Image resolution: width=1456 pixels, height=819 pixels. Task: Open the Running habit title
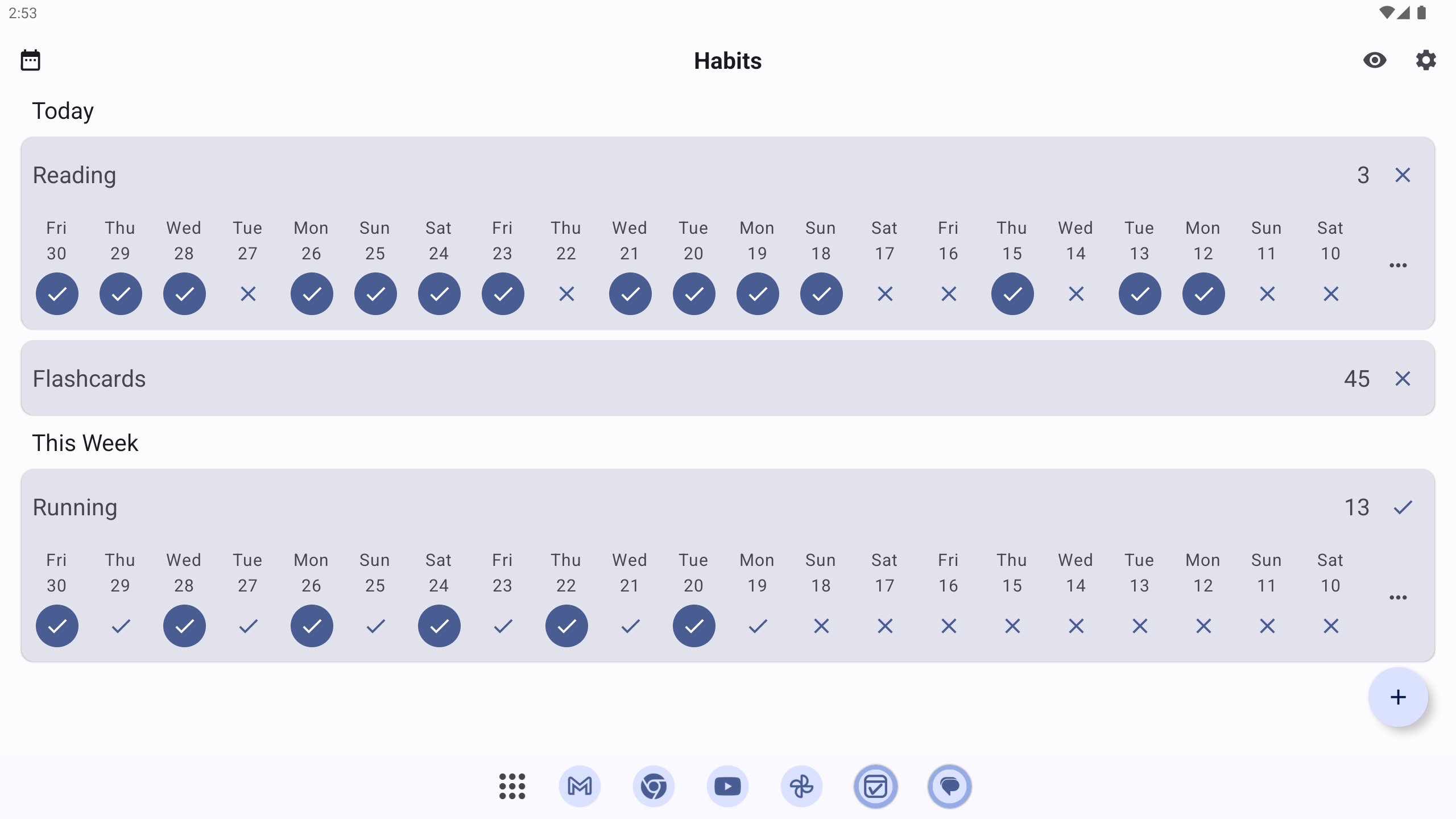pyautogui.click(x=75, y=507)
